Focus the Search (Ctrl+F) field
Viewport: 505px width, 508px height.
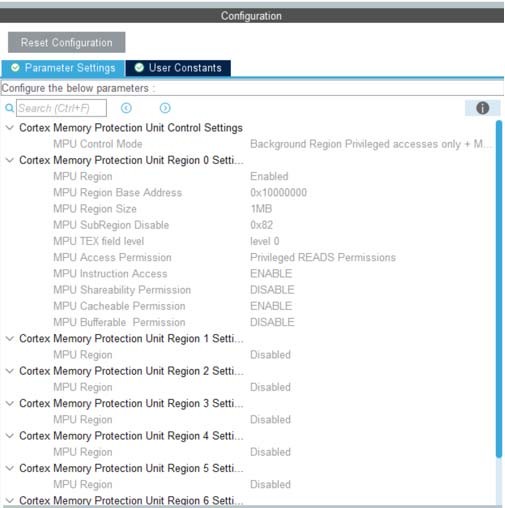[x=61, y=108]
